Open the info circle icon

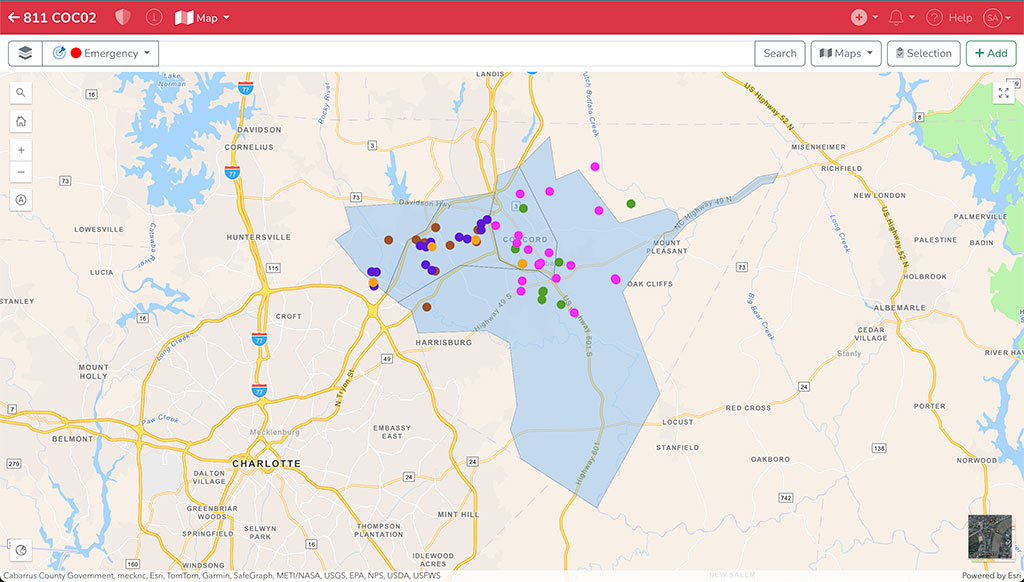154,18
